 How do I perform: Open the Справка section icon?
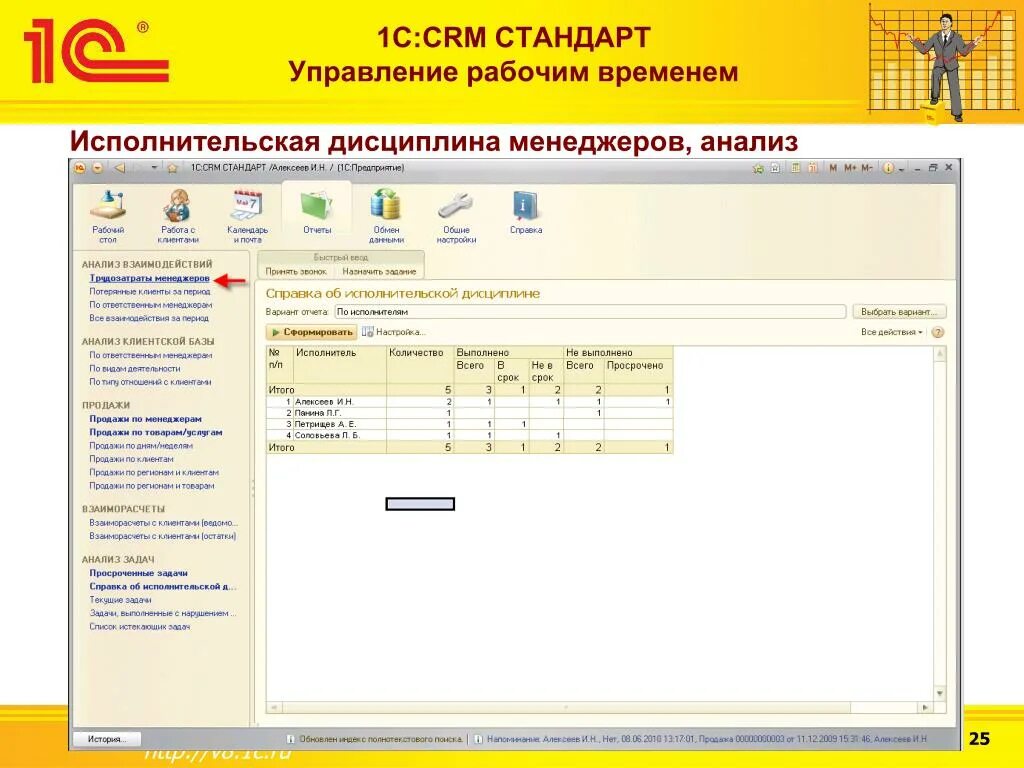tap(525, 212)
